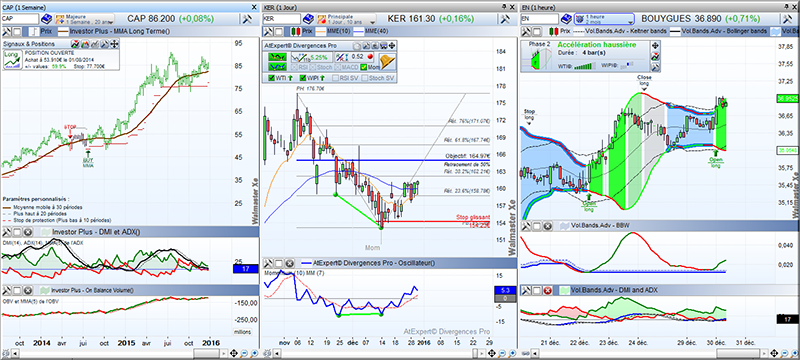Open hammer settings icon right of KER price
This screenshot has height=360, width=800.
point(505,19)
